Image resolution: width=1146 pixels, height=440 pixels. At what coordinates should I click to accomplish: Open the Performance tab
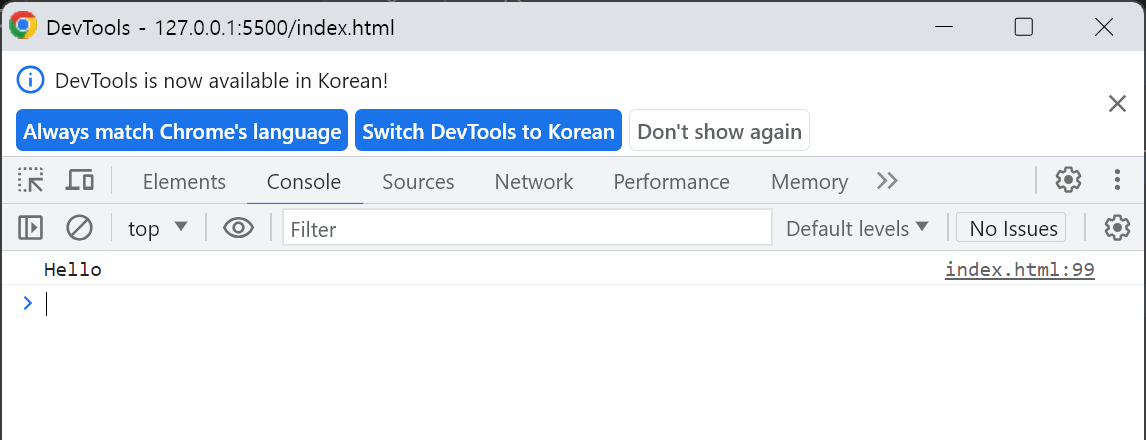(671, 181)
